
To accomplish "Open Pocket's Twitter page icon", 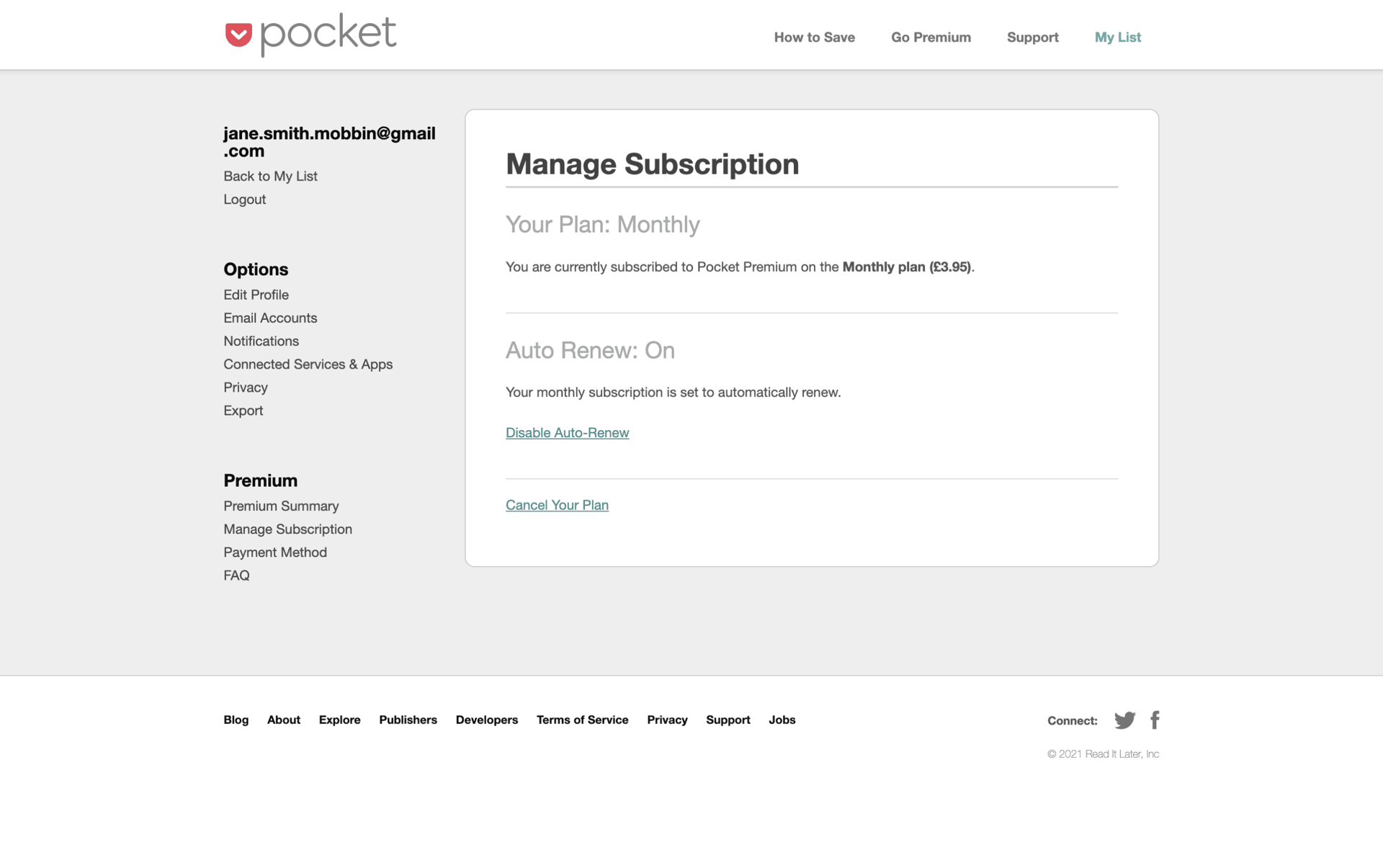I will [1124, 720].
